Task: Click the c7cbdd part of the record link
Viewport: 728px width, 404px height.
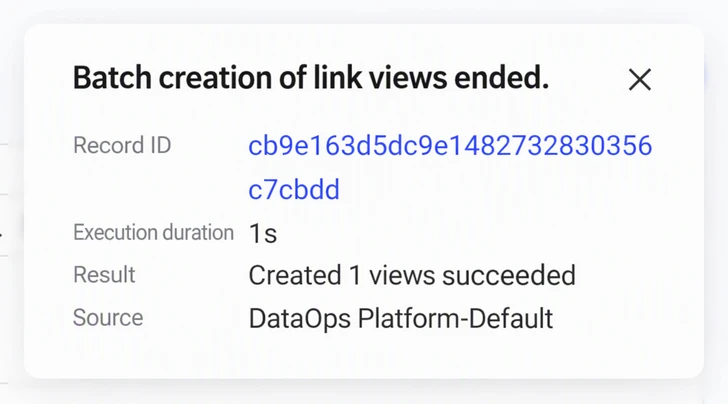Action: [294, 189]
